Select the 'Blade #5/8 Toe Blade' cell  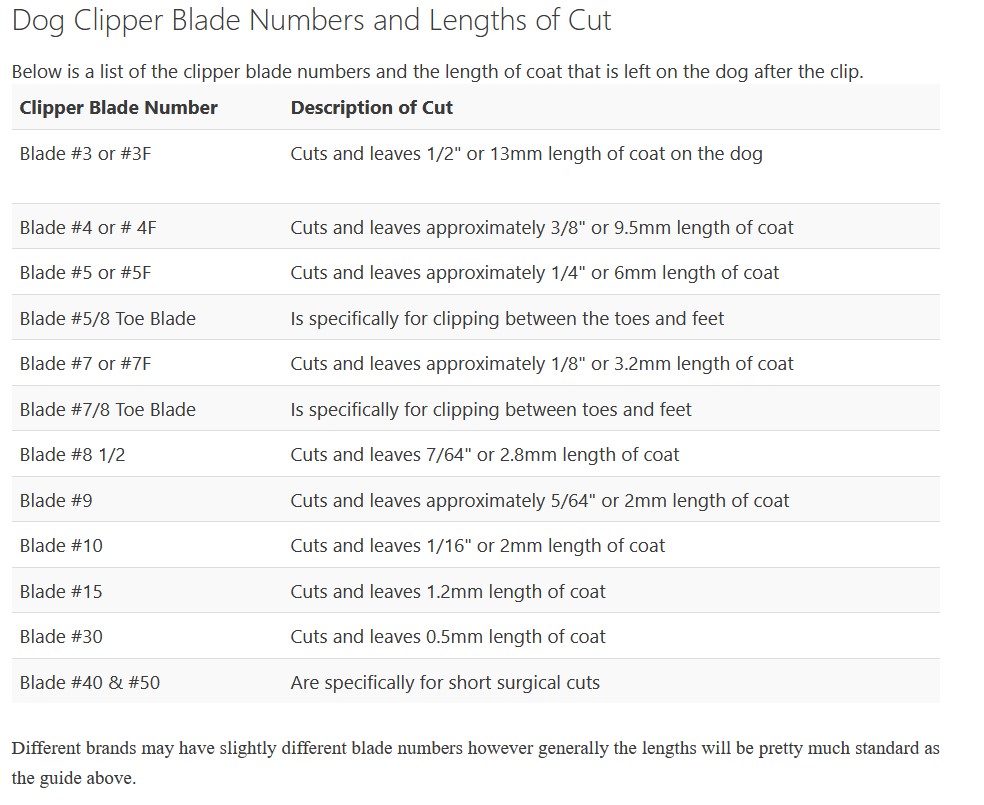tap(107, 318)
